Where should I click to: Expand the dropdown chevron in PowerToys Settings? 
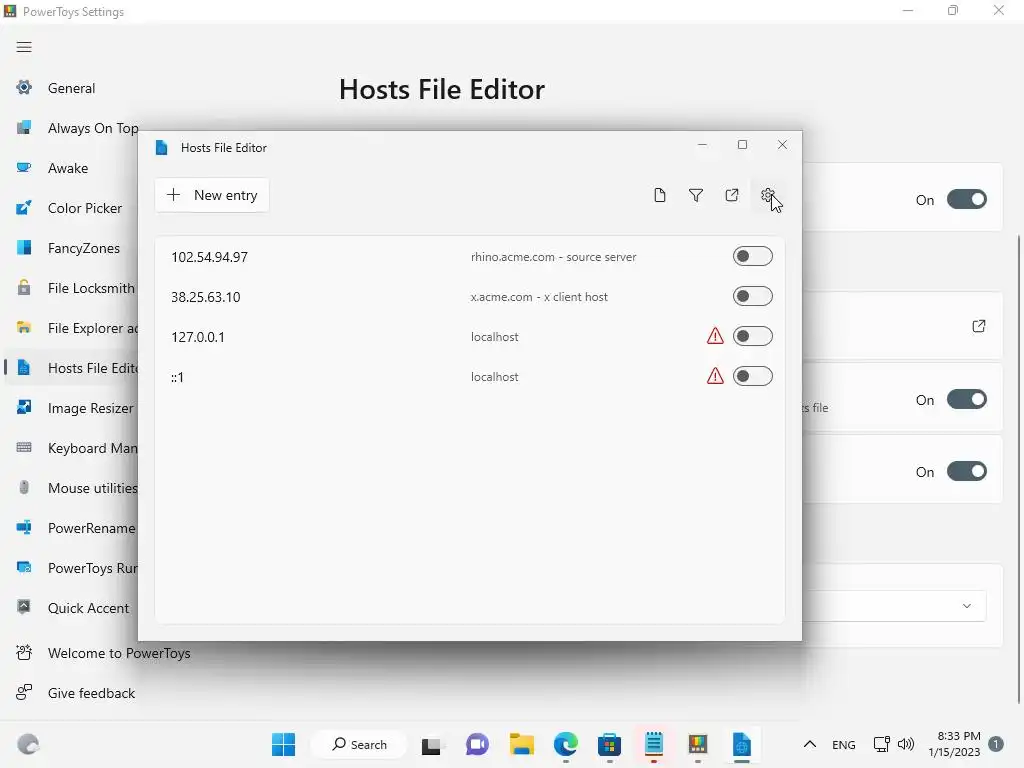coord(967,606)
